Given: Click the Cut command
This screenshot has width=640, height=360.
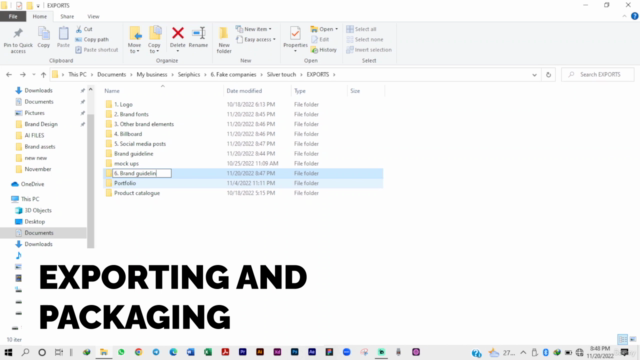Looking at the screenshot, I should tap(84, 29).
